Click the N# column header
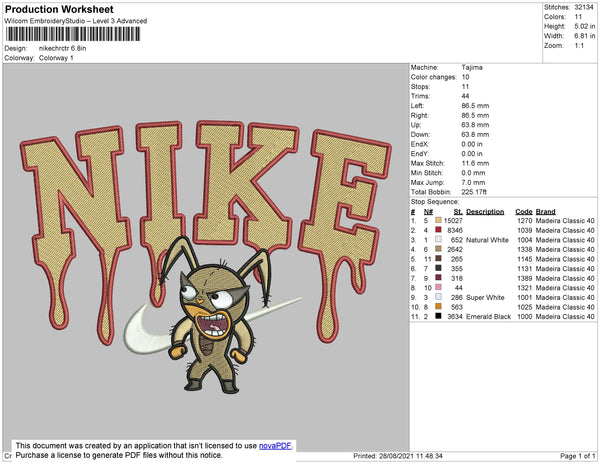 428,212
